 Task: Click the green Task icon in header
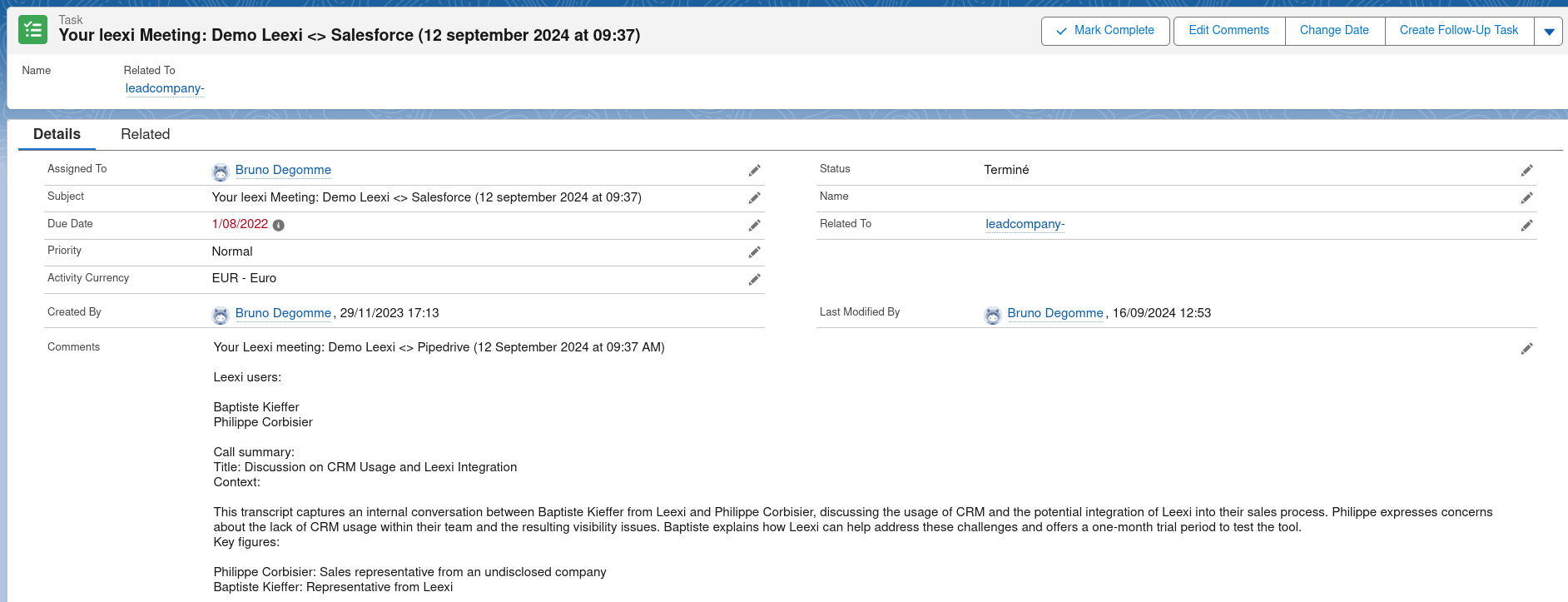33,30
